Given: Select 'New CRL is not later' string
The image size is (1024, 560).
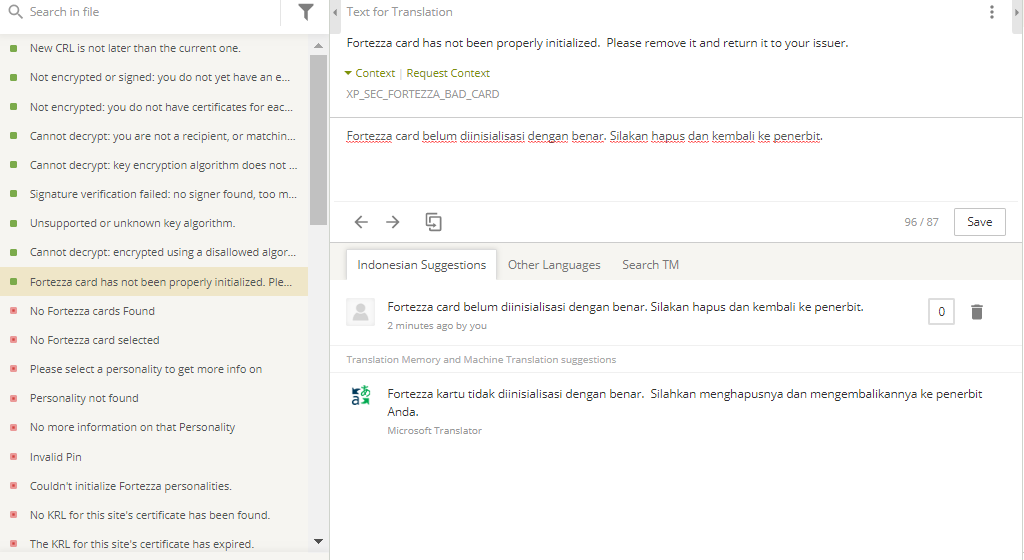Looking at the screenshot, I should click(154, 48).
